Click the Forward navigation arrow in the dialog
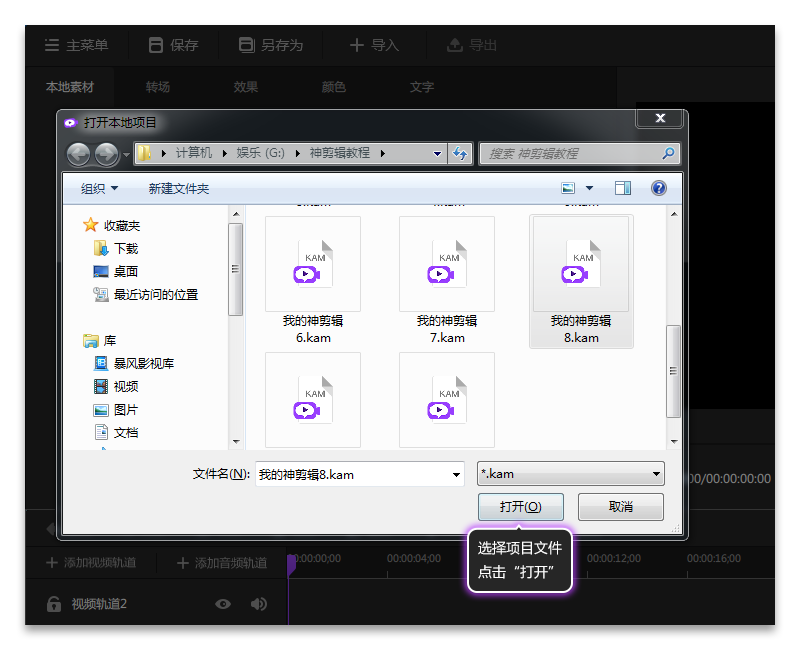 107,154
